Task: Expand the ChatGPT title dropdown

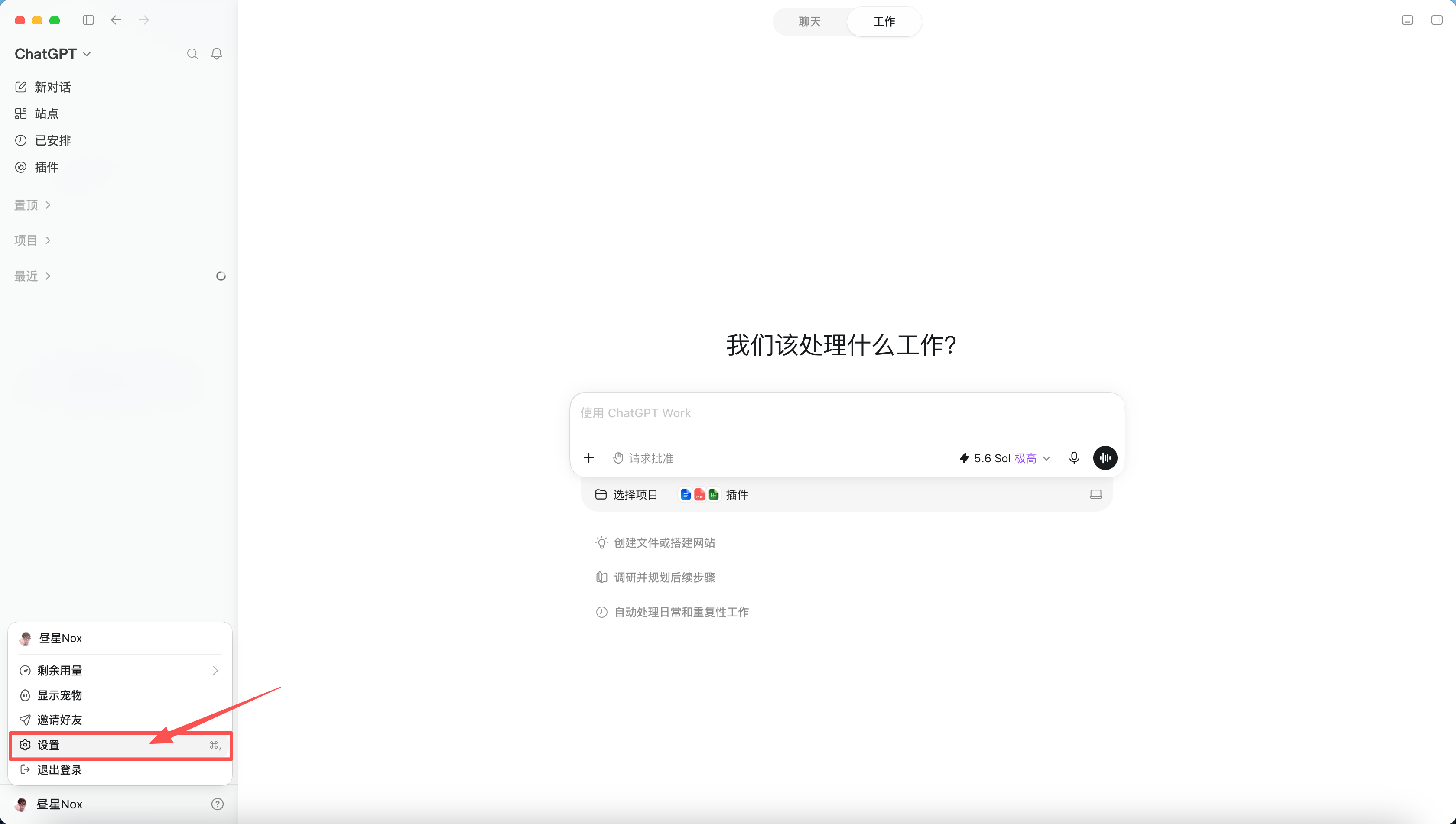Action: [52, 54]
